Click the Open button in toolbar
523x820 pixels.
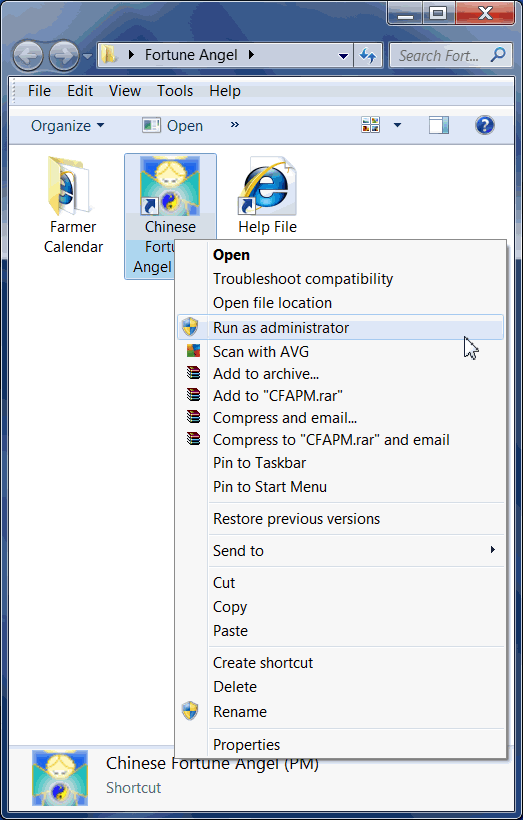(173, 126)
